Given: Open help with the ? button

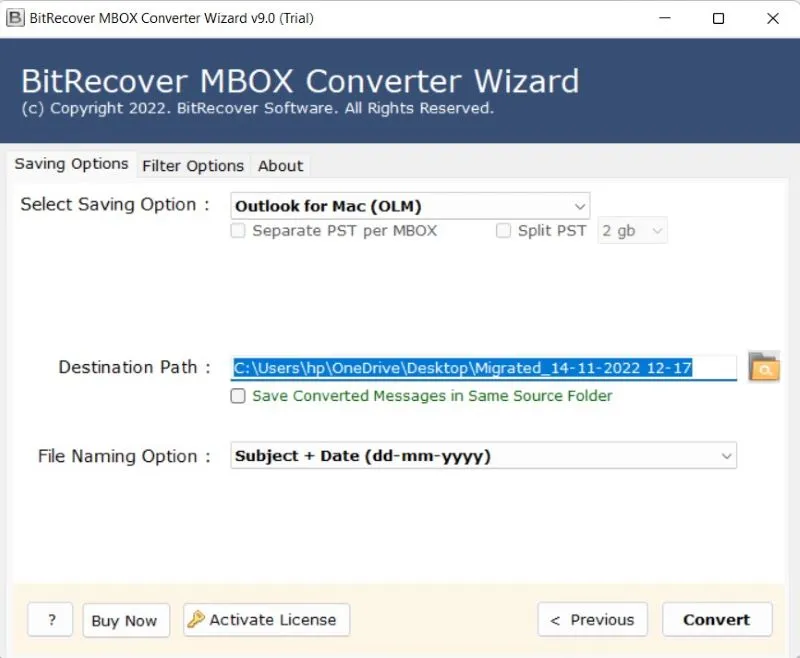Looking at the screenshot, I should (51, 620).
